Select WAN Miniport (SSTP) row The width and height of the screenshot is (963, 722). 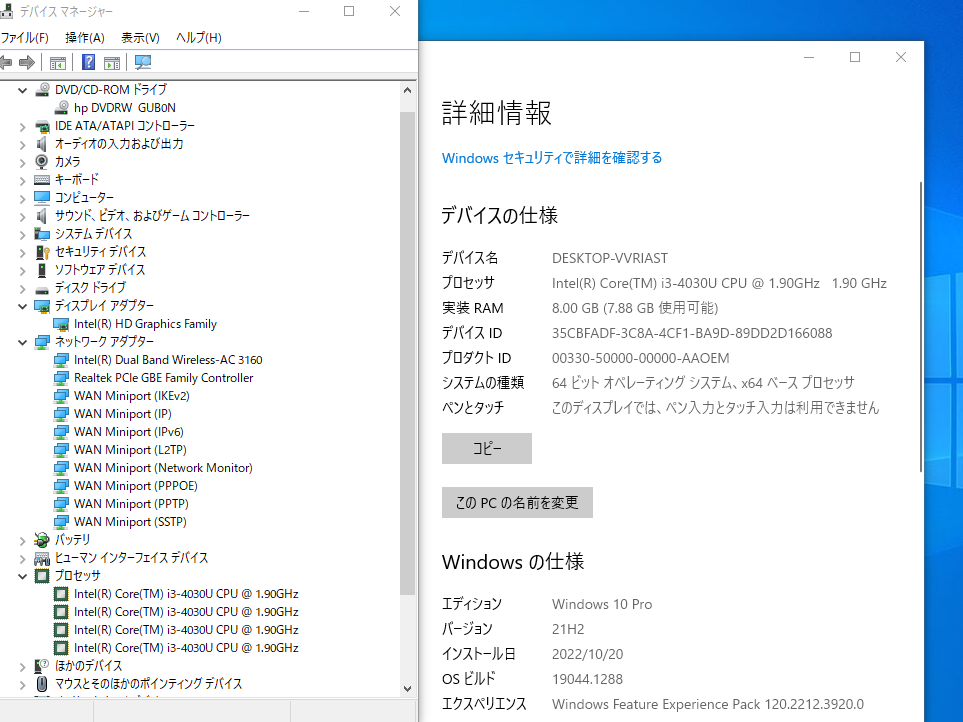pos(130,522)
